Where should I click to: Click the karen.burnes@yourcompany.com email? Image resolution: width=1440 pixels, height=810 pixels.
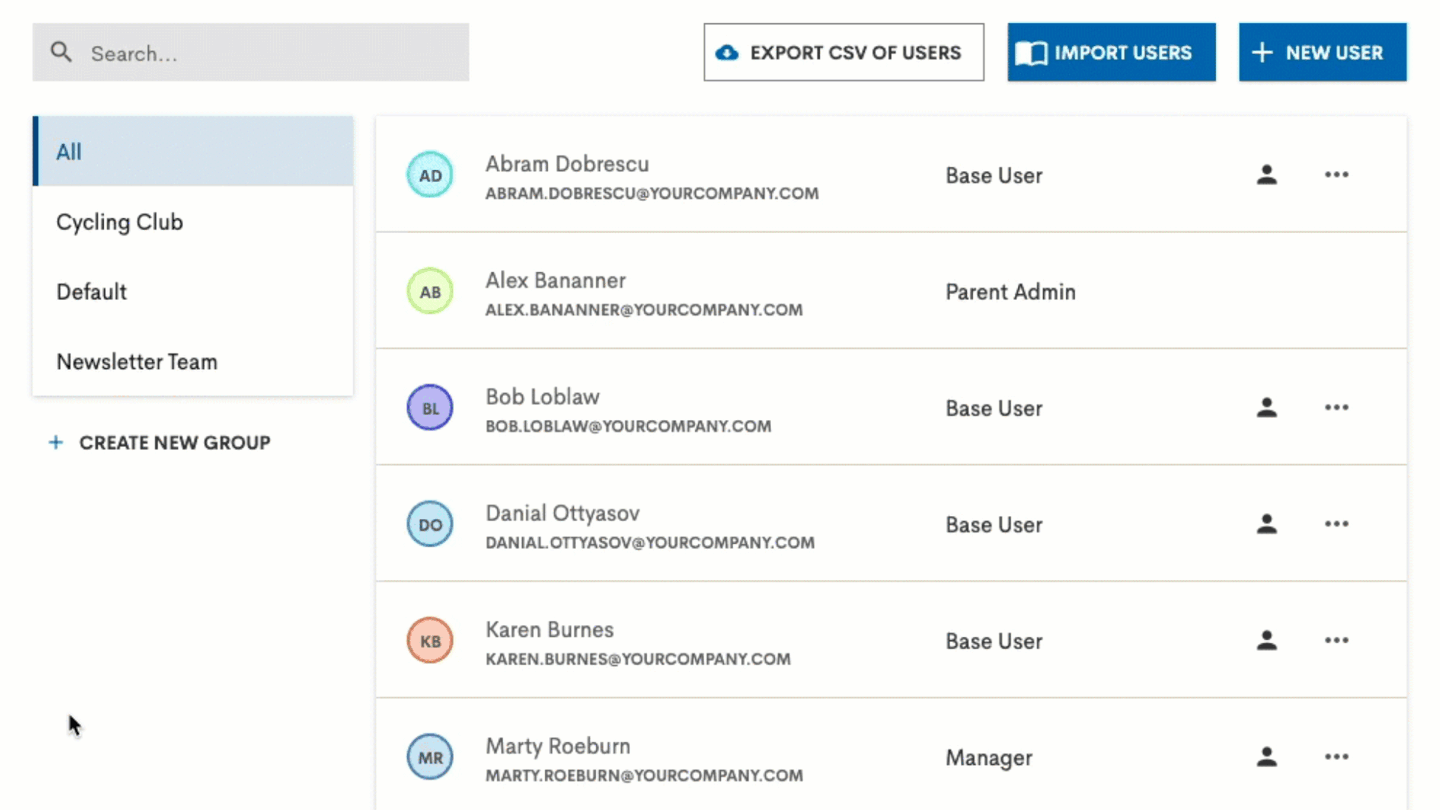(x=638, y=659)
